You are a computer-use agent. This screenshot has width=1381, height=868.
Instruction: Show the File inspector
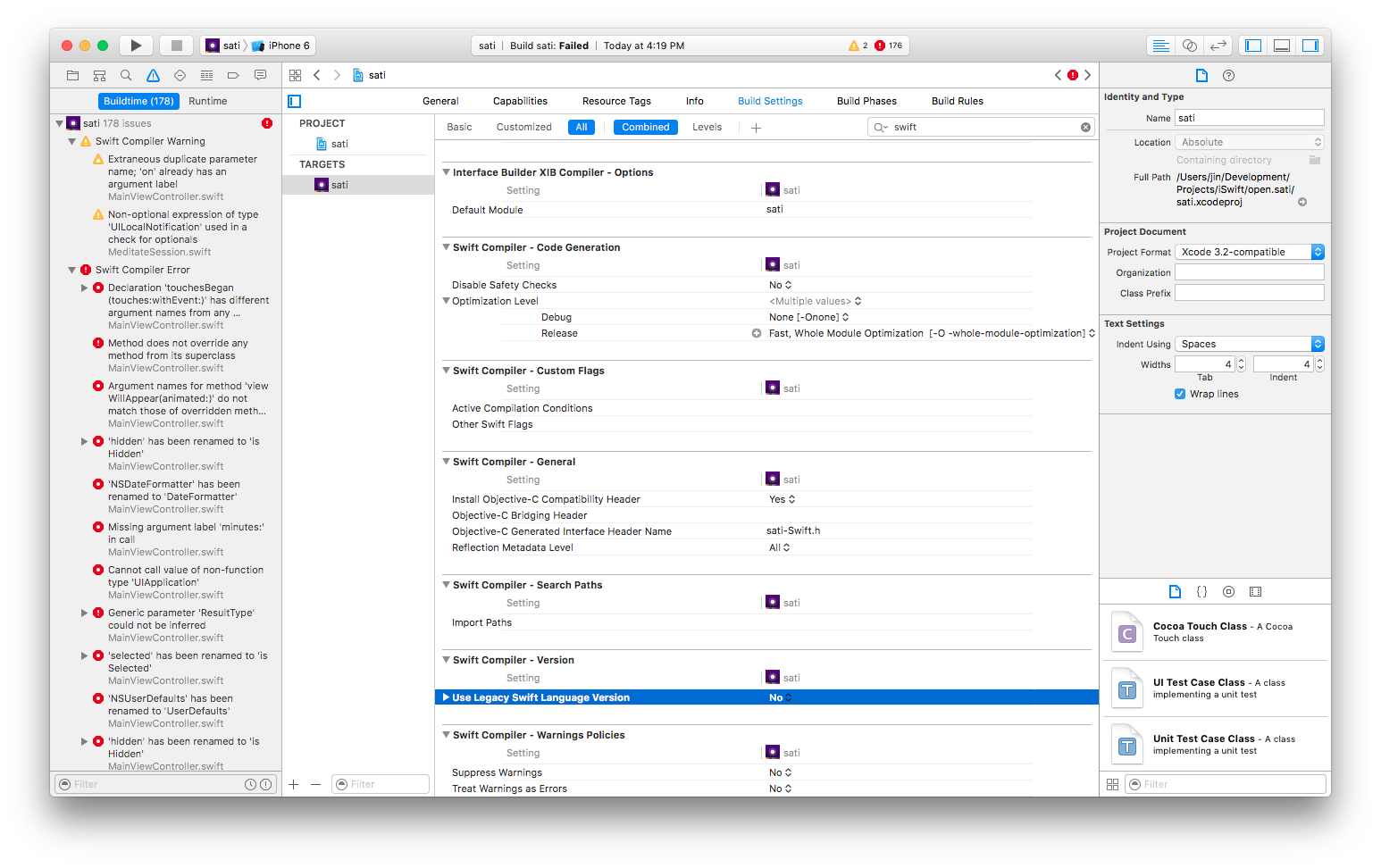coord(1201,75)
